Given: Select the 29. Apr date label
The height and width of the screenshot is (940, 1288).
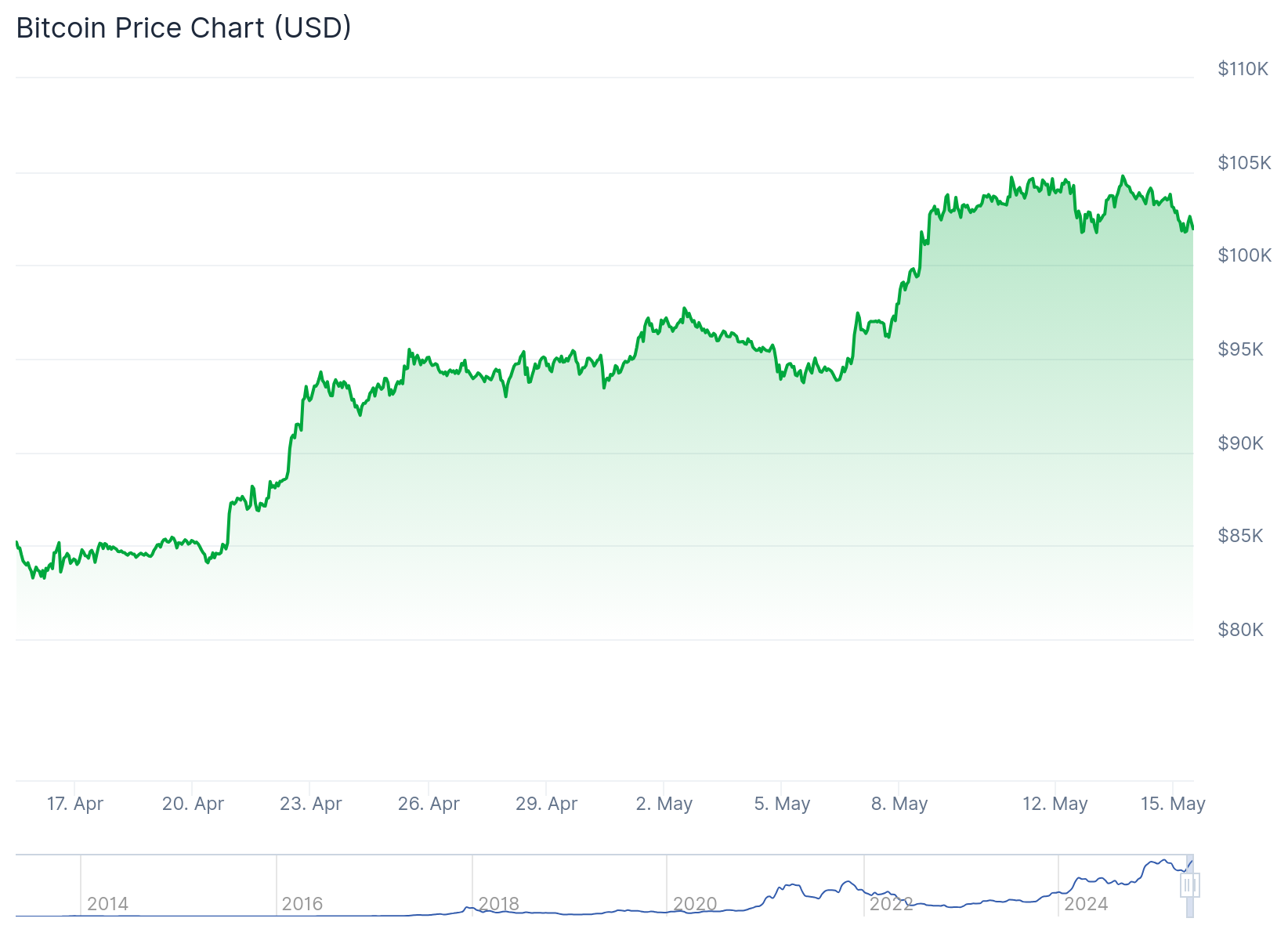Looking at the screenshot, I should [546, 804].
